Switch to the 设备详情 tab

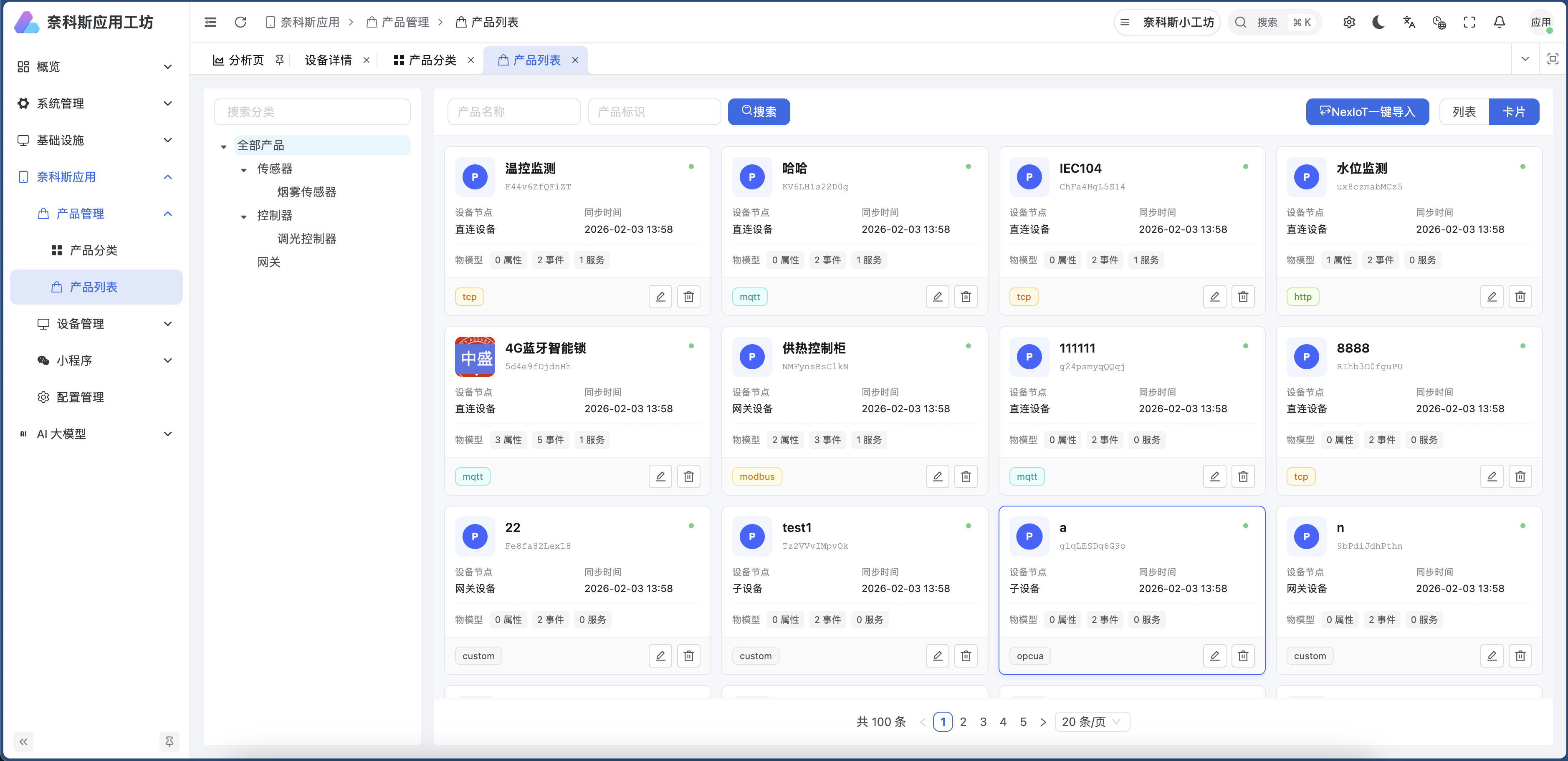click(328, 60)
